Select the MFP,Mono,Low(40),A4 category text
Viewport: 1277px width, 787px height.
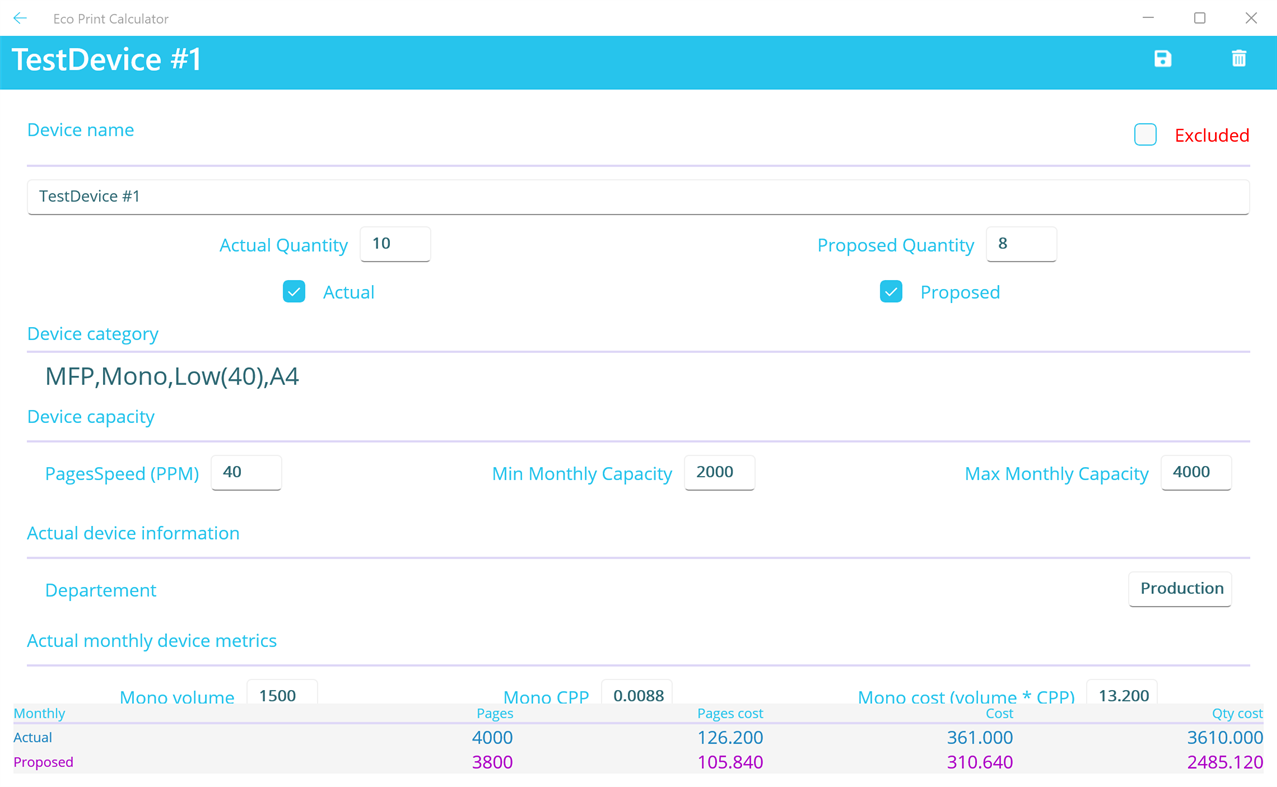(x=172, y=376)
